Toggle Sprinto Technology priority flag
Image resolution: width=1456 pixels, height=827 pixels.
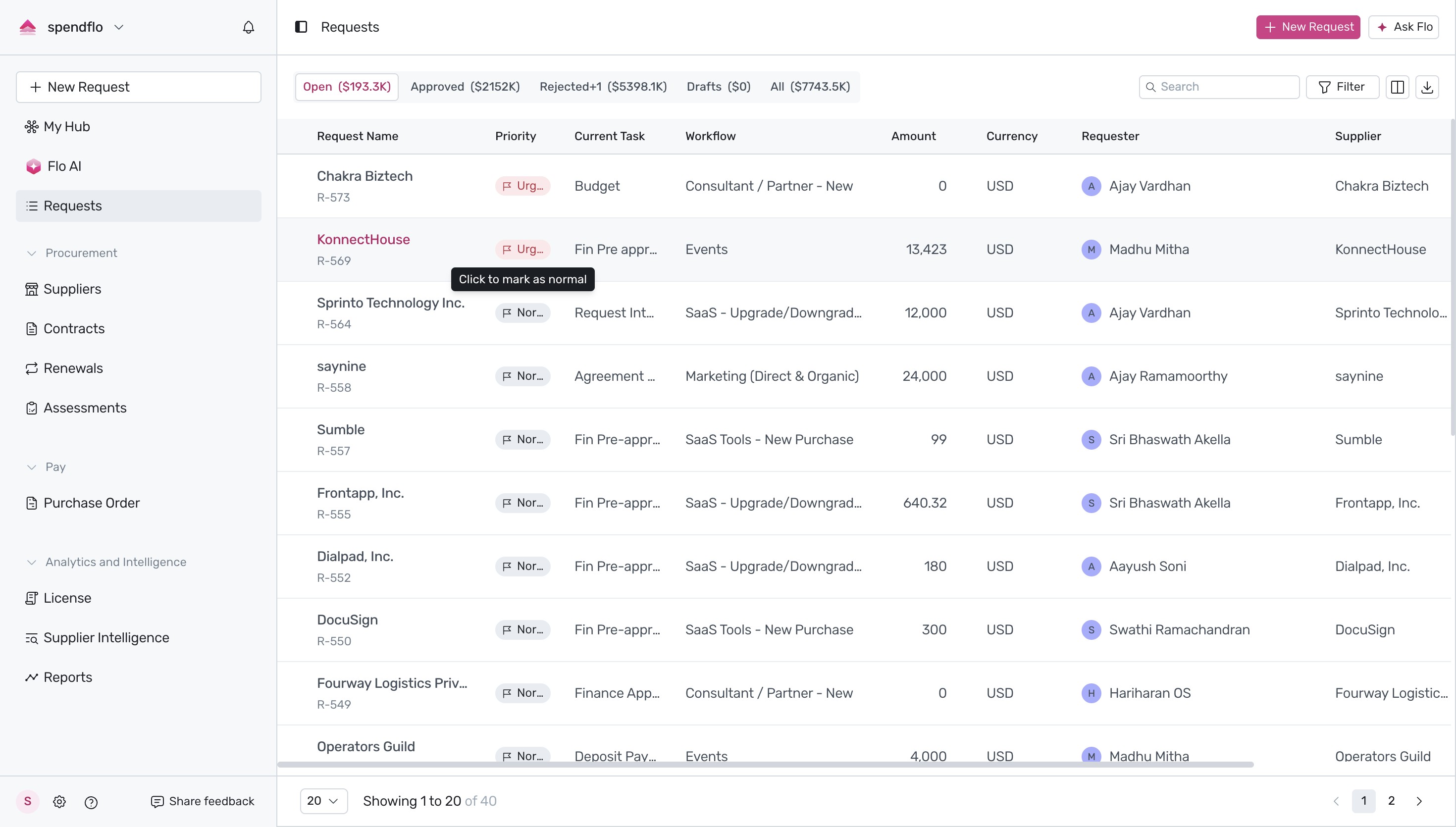click(522, 312)
